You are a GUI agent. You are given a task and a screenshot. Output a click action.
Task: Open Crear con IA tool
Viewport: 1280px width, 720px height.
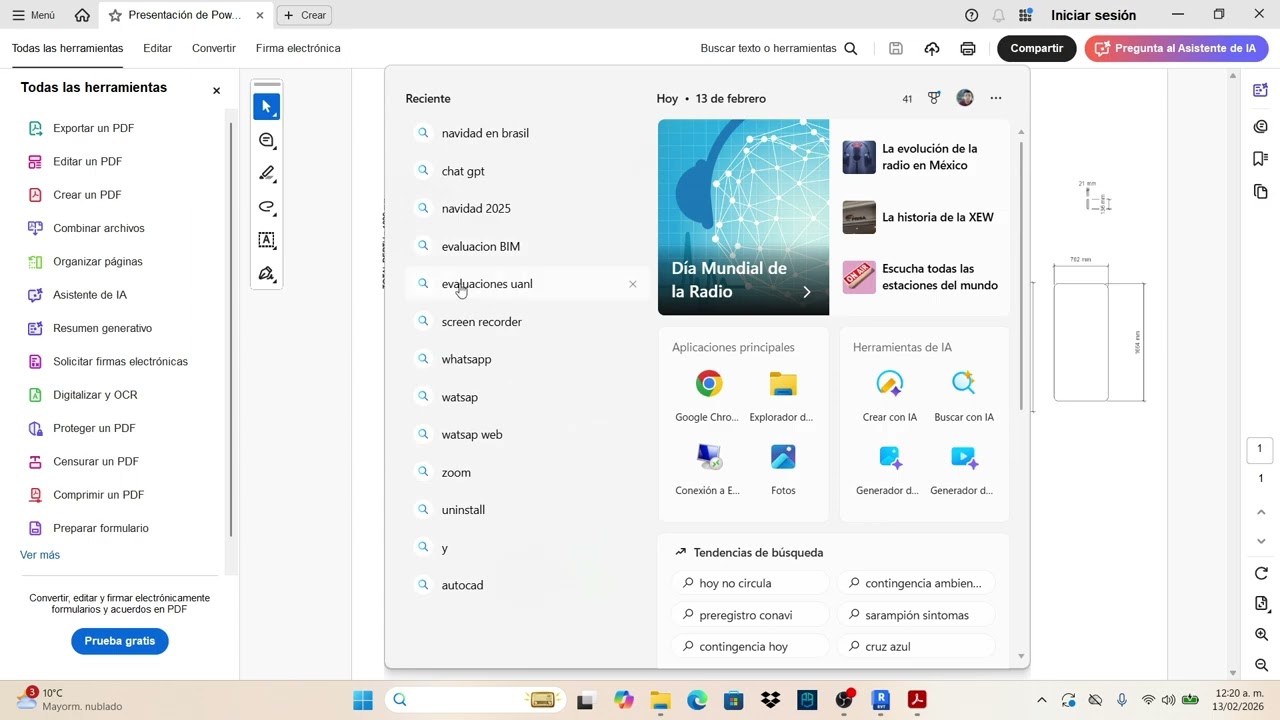click(x=889, y=396)
